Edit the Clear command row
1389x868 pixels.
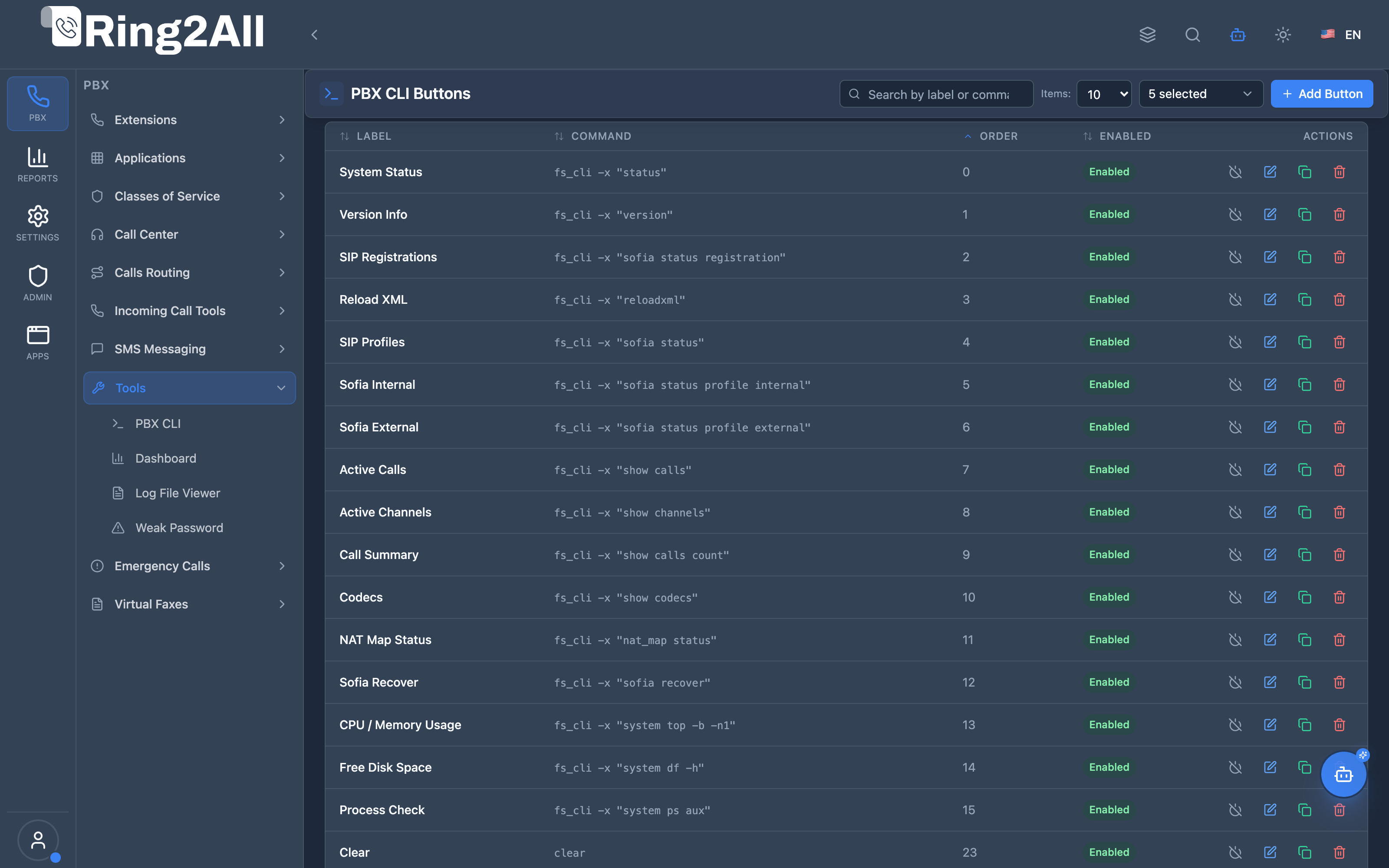tap(1270, 852)
